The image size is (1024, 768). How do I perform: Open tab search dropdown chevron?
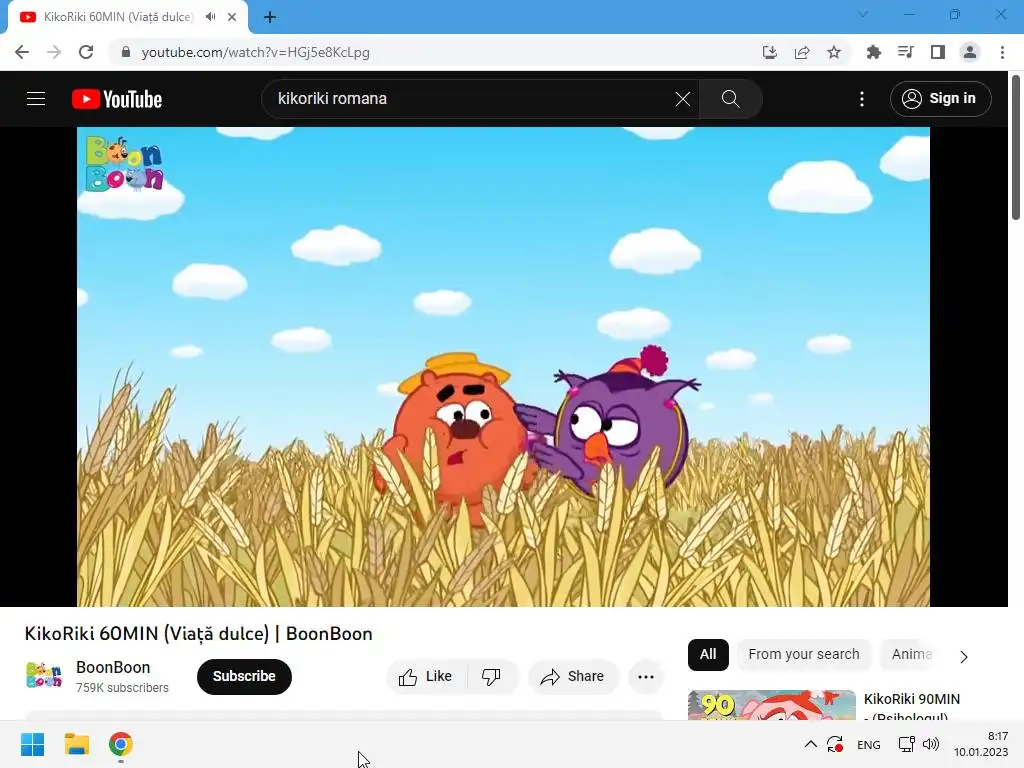coord(863,14)
